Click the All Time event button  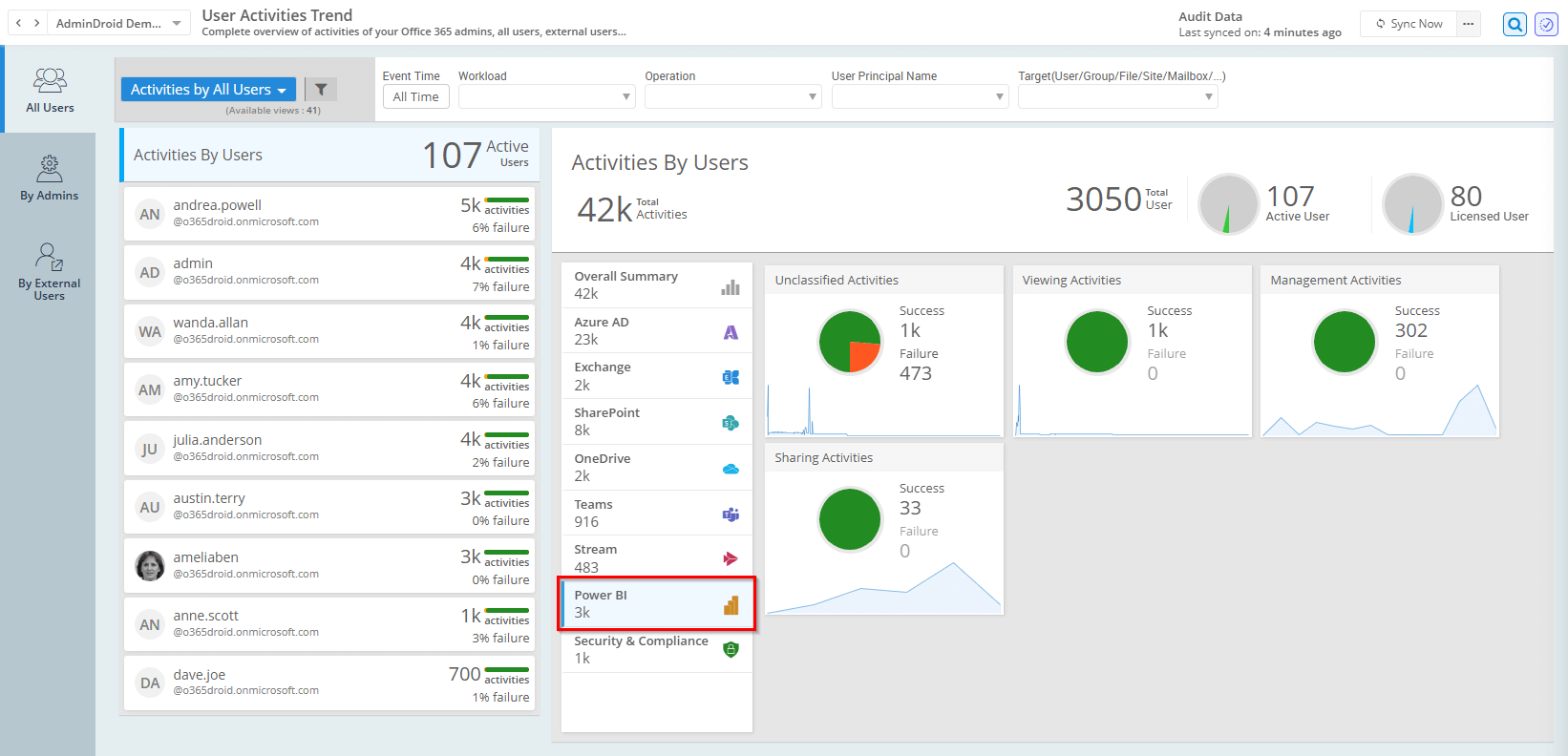coord(415,96)
